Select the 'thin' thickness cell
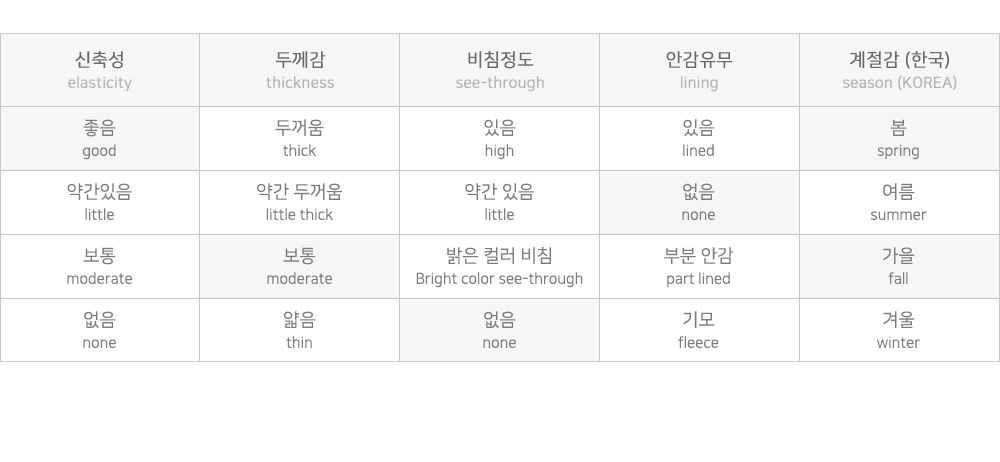Image resolution: width=1000 pixels, height=462 pixels. [299, 330]
